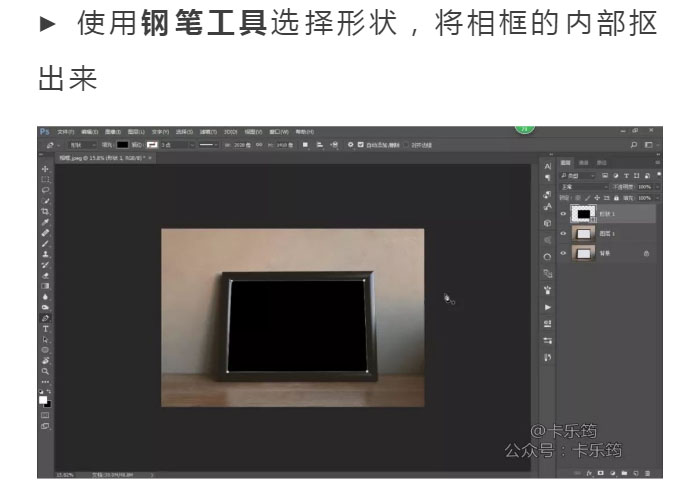Open the path arrangement options
This screenshot has width=700, height=487.
tap(334, 145)
